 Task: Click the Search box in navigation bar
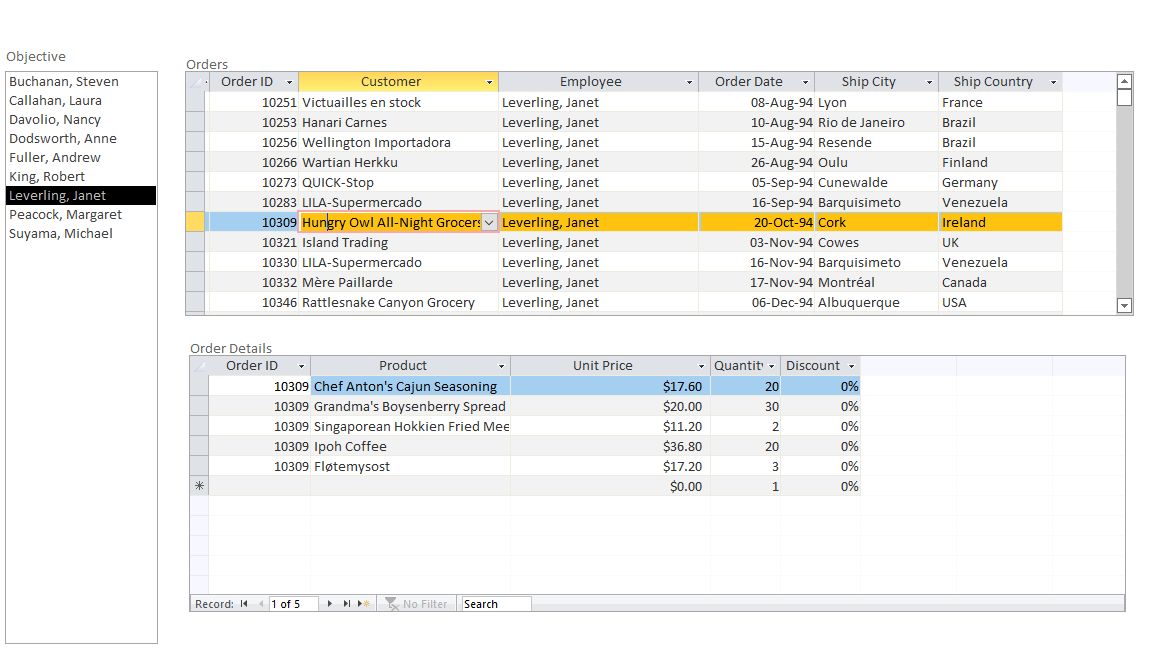coord(495,604)
